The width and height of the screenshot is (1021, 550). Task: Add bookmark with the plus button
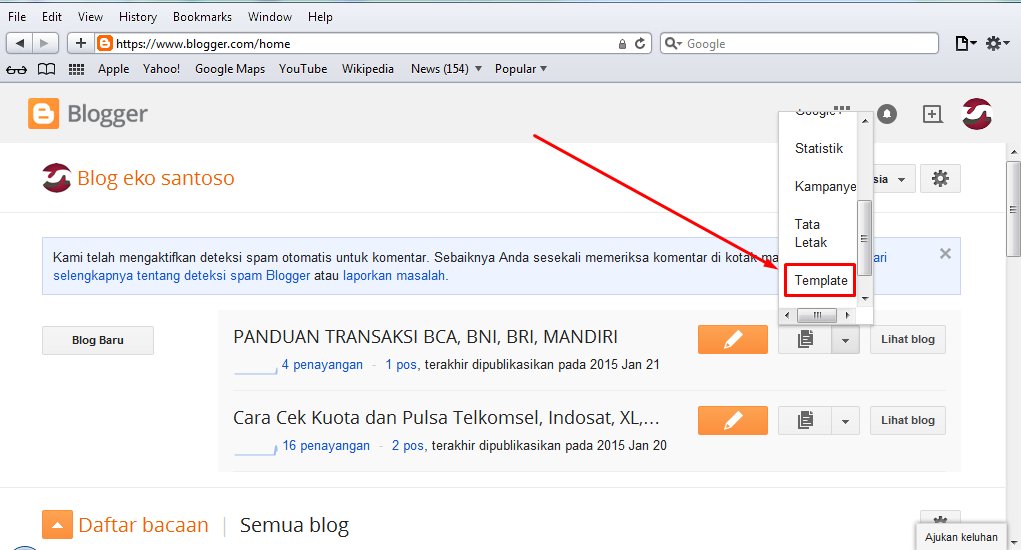(x=81, y=44)
